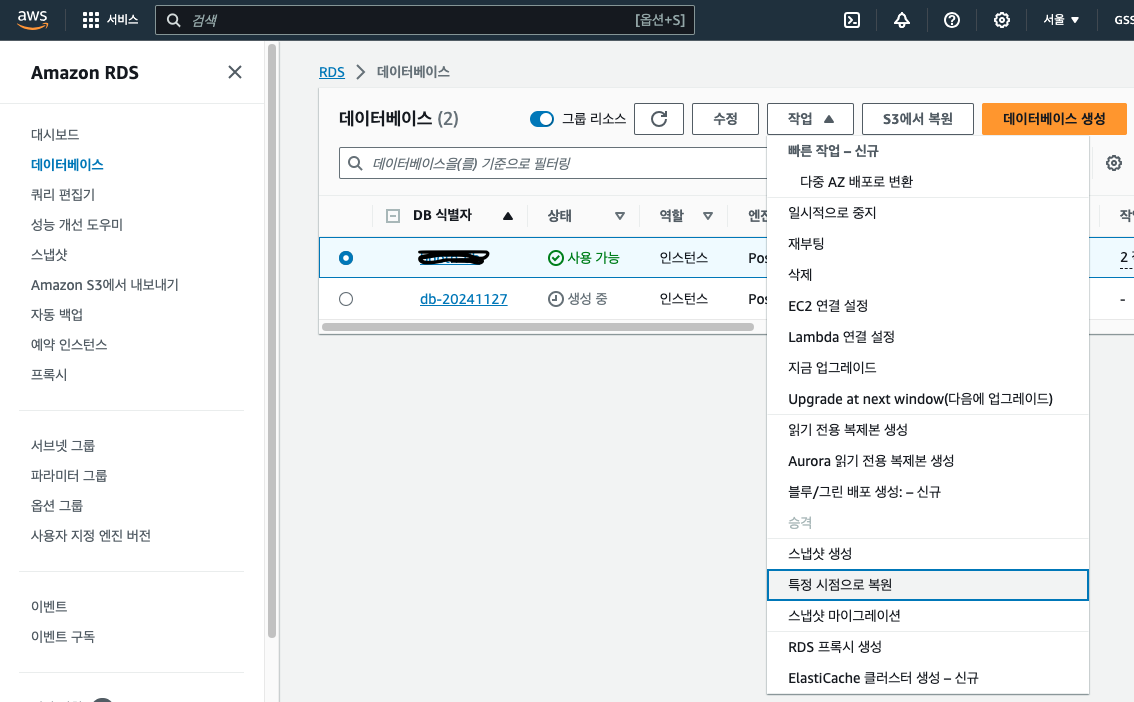This screenshot has width=1134, height=702.
Task: Select the redacted database radio button
Action: pyautogui.click(x=346, y=258)
